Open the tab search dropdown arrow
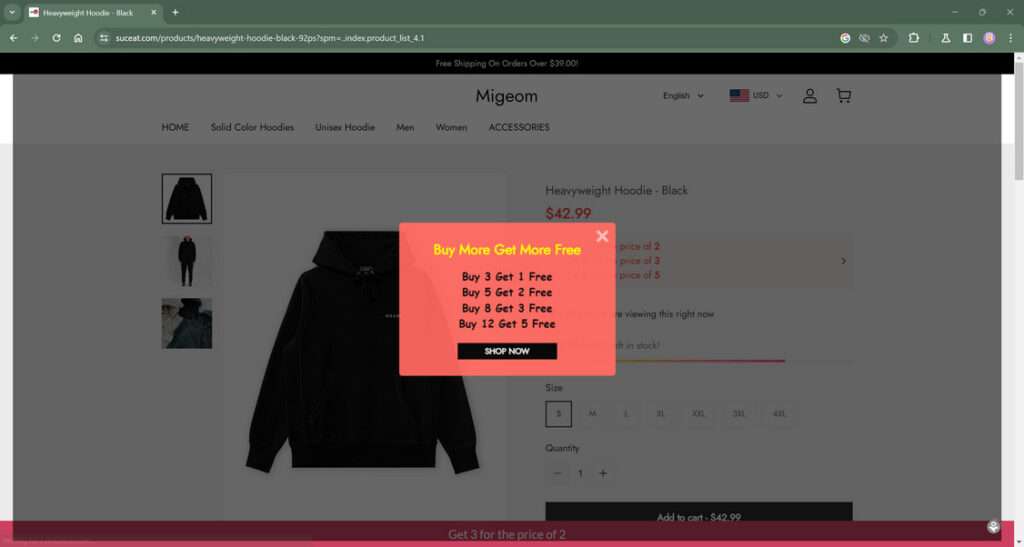Viewport: 1024px width, 547px height. (x=12, y=12)
